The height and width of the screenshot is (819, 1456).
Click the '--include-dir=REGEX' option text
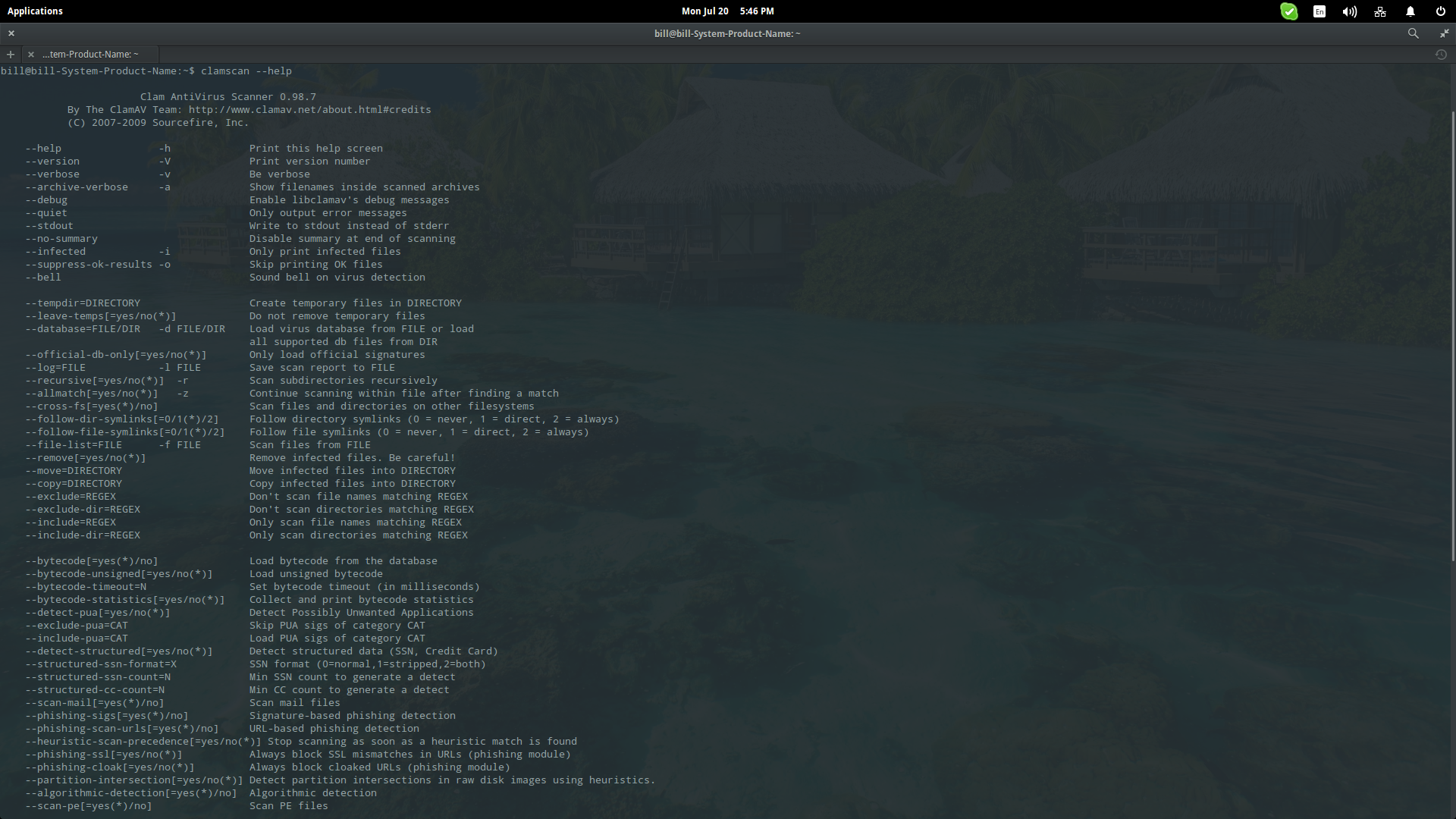click(83, 535)
